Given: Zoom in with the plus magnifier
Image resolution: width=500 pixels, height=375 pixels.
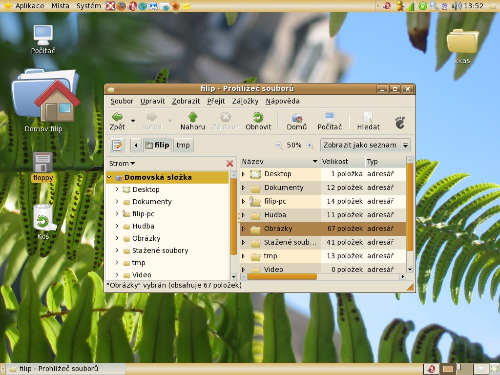Looking at the screenshot, I should (310, 145).
